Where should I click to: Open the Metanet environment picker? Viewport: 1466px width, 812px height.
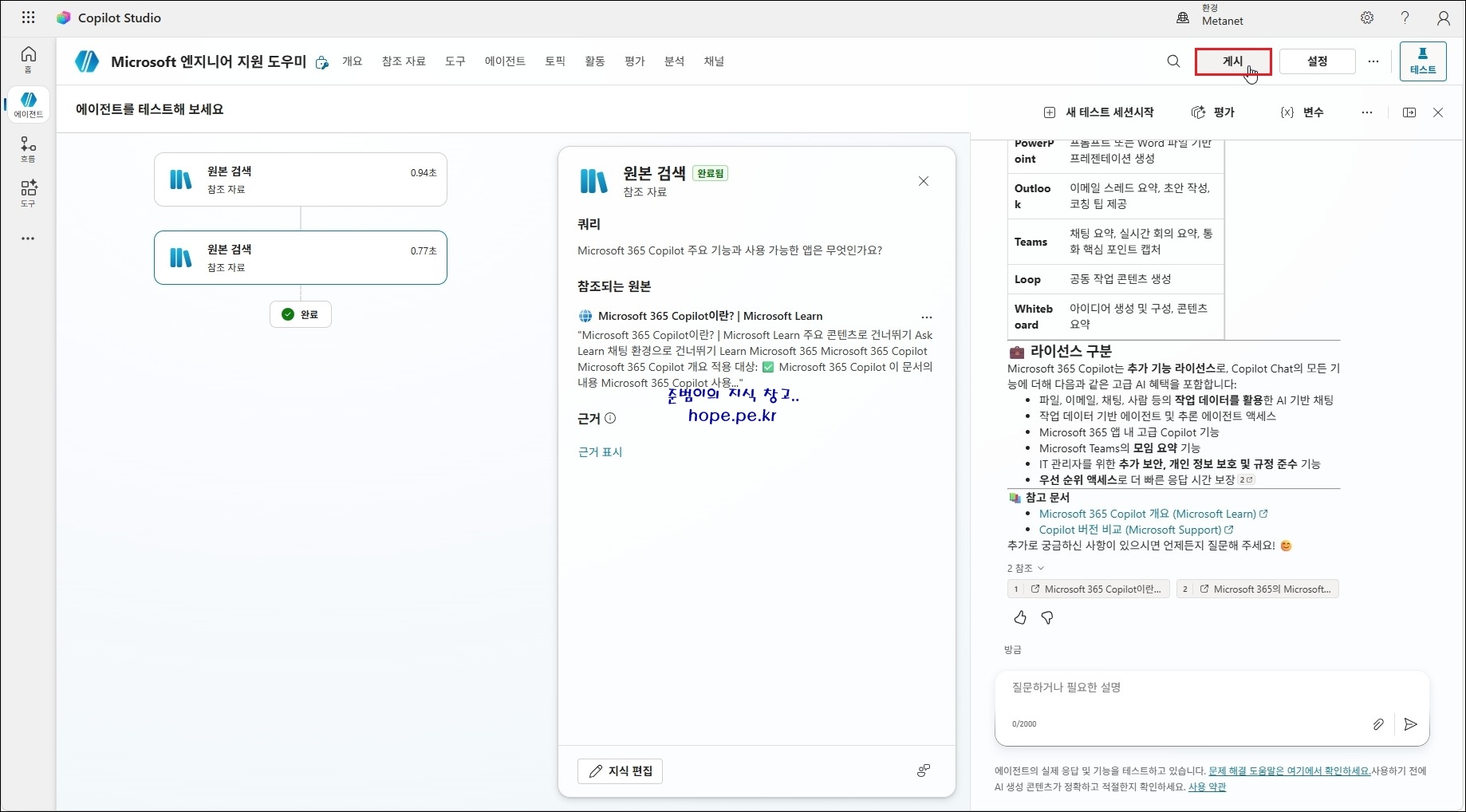tap(1212, 16)
